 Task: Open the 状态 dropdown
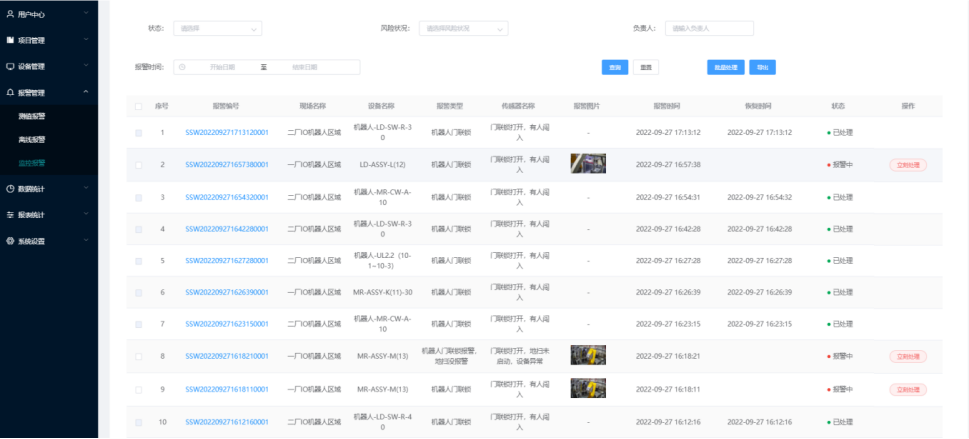click(x=218, y=28)
